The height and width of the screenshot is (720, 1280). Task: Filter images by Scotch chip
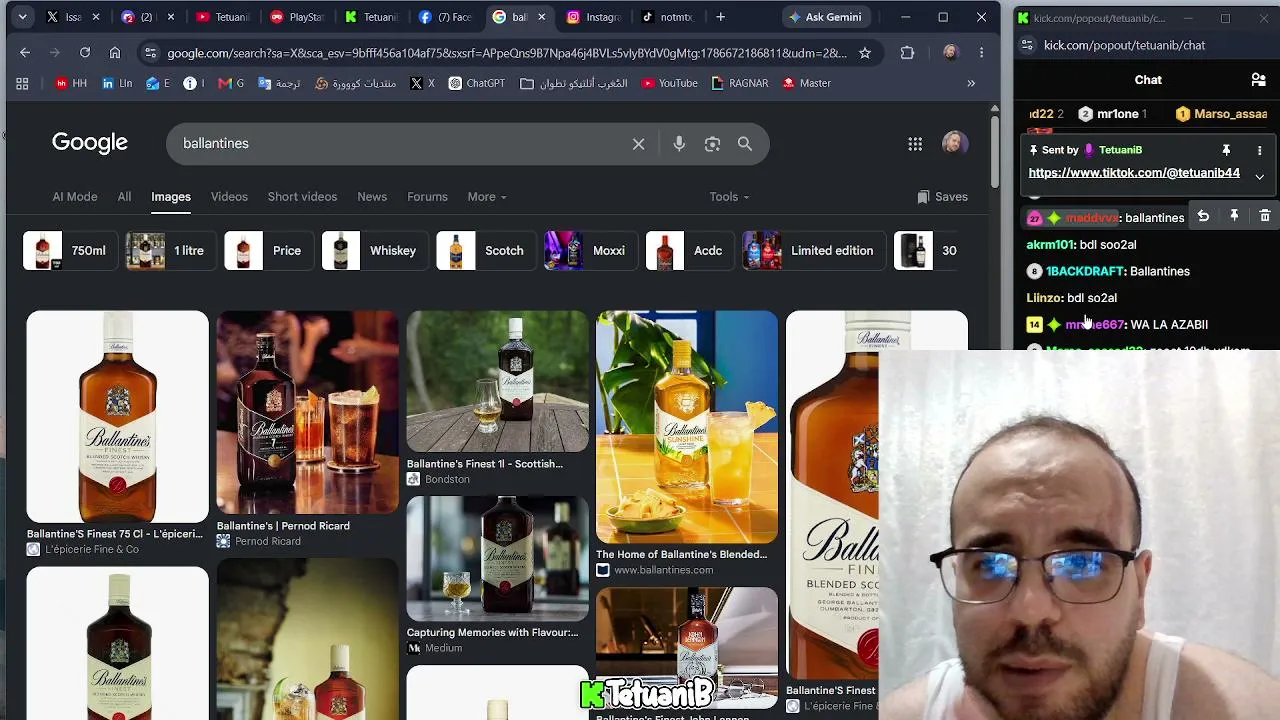(485, 251)
